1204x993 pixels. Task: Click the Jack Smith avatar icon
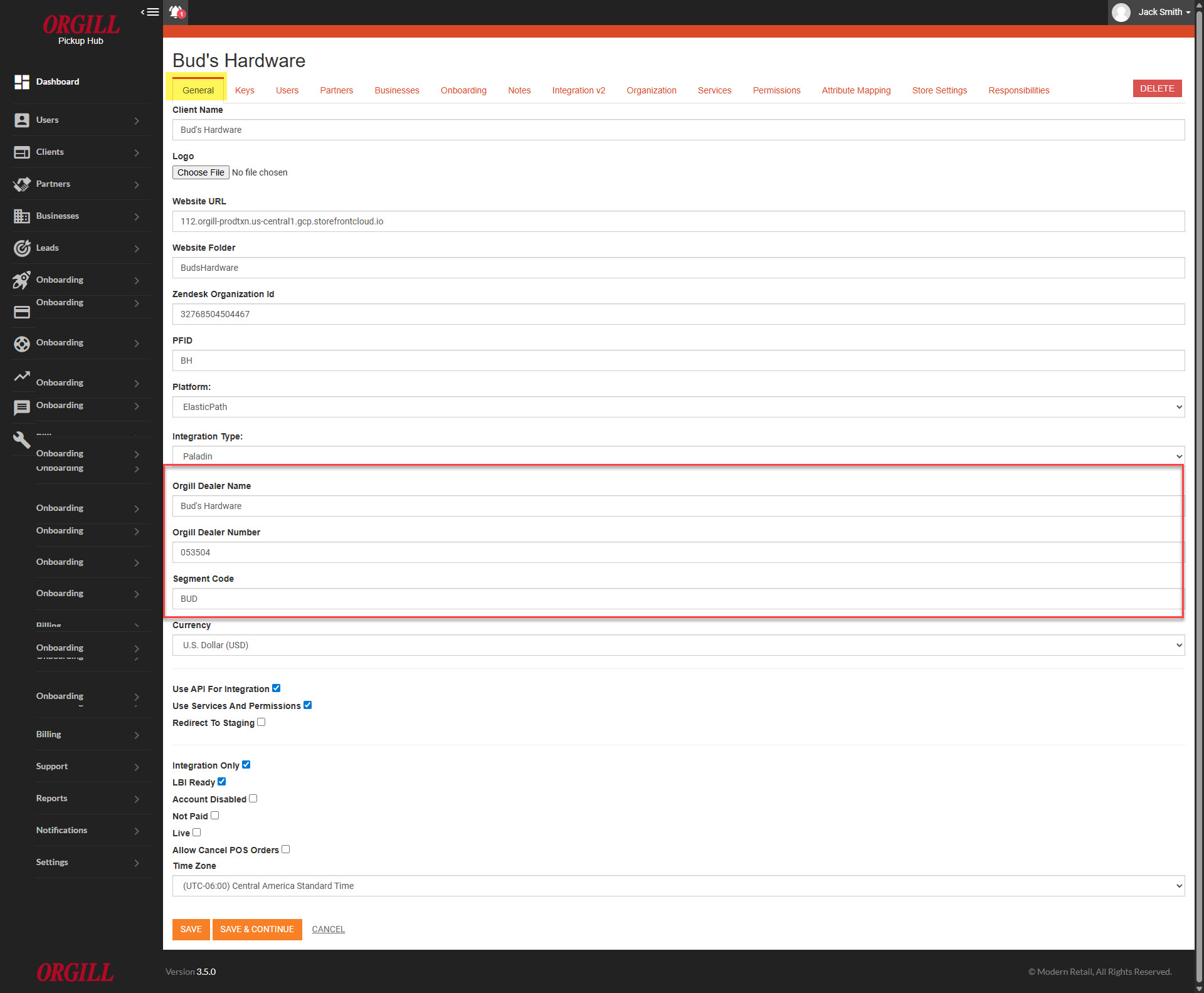point(1121,12)
